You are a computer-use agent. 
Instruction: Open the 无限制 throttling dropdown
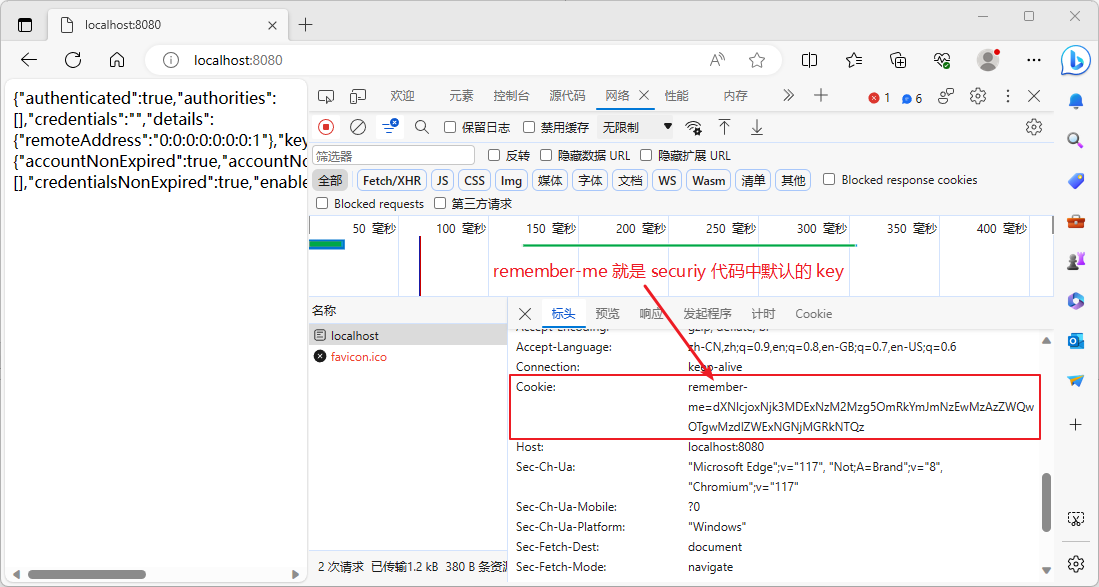[x=636, y=127]
